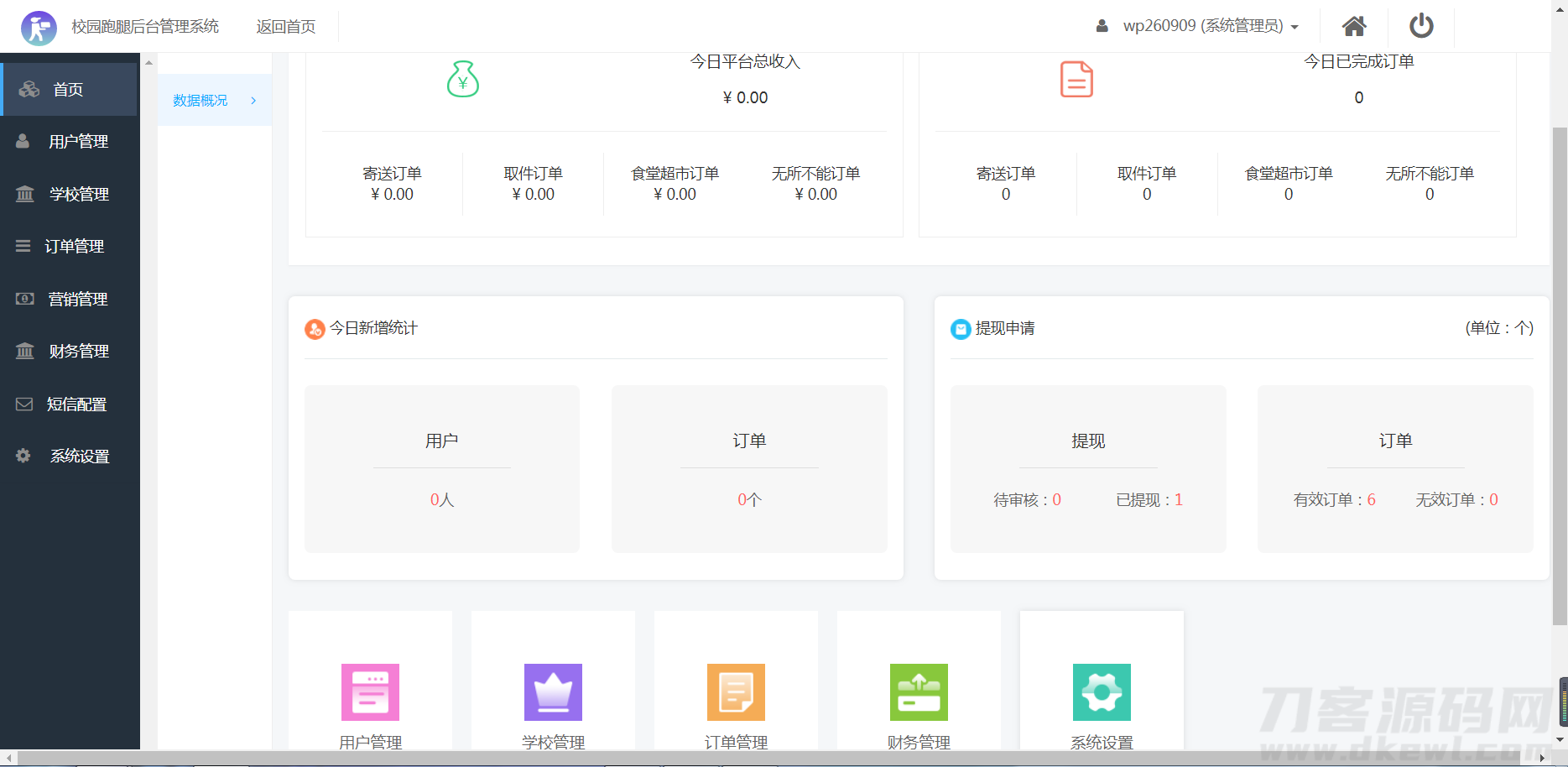Click the vertical page scrollbar
Viewport: 1568px width, 767px height.
click(x=1560, y=378)
